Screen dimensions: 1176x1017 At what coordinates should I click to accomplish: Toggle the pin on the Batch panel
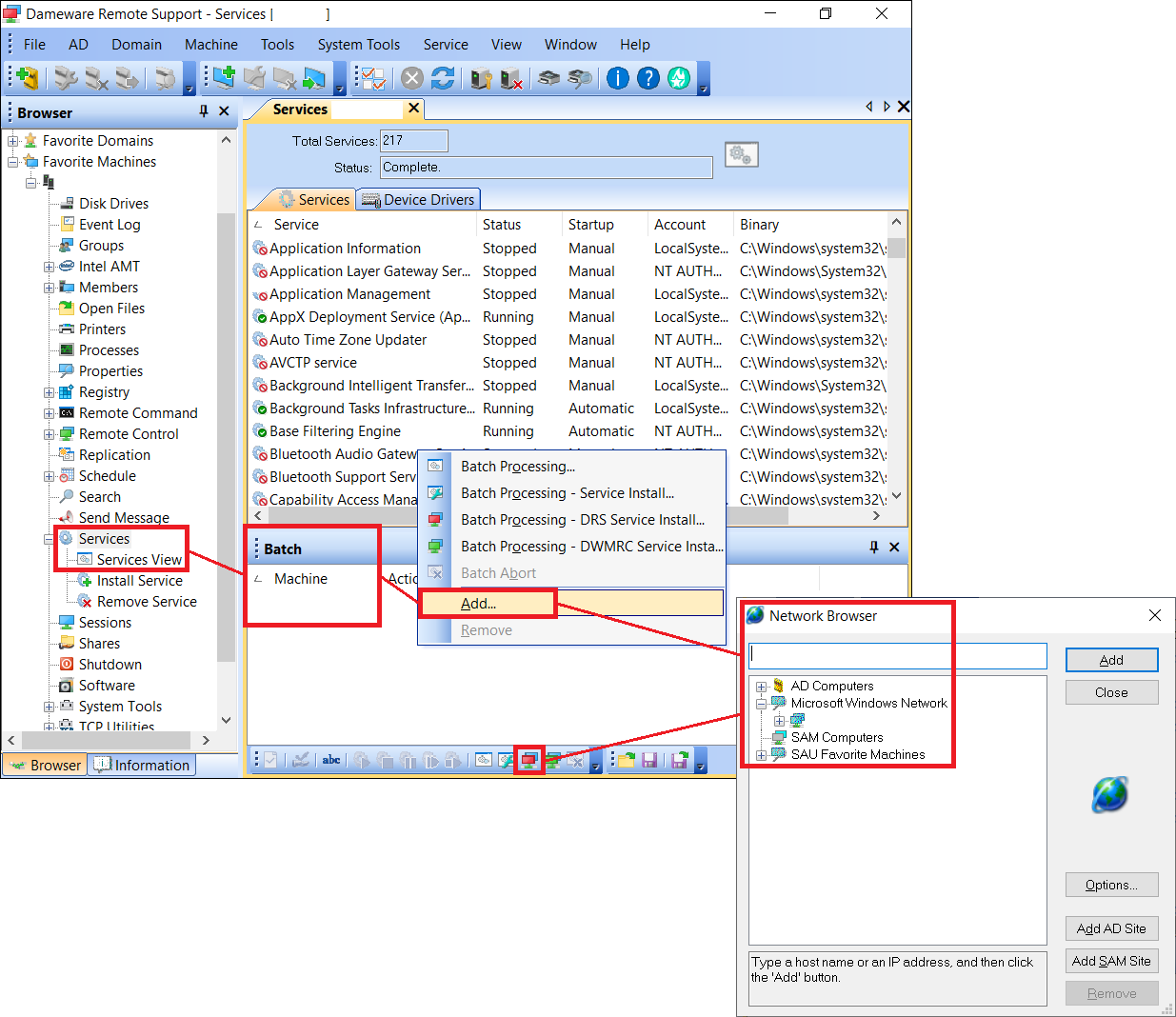pos(873,547)
